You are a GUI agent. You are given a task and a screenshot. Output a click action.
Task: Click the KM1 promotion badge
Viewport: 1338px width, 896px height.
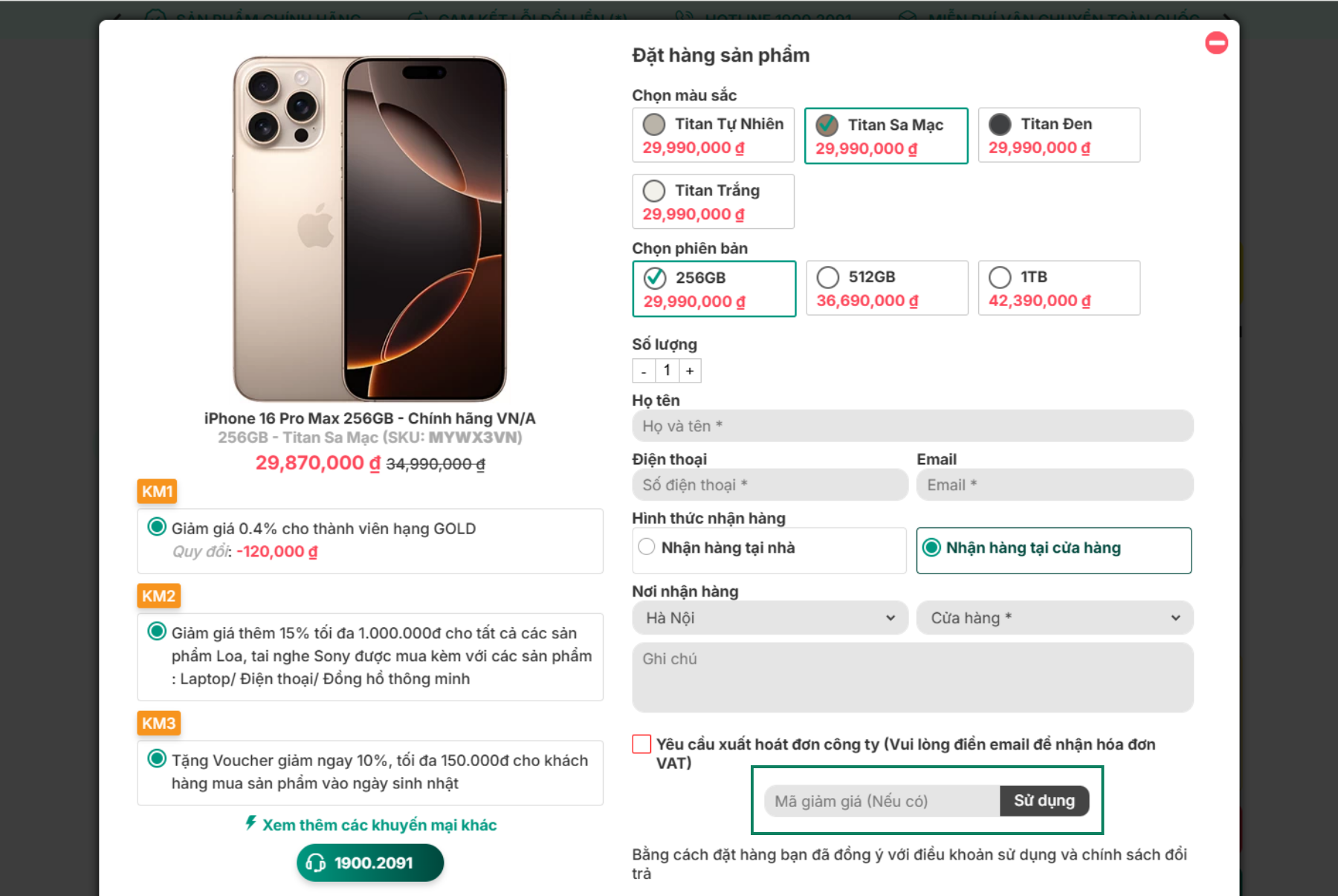tap(157, 491)
